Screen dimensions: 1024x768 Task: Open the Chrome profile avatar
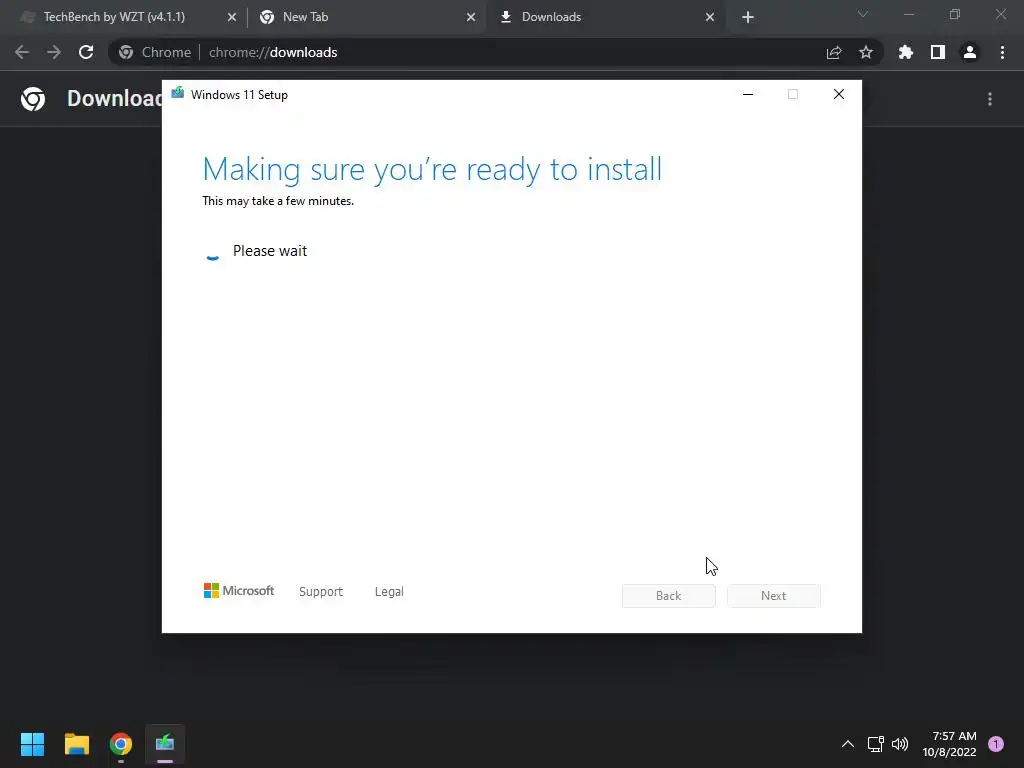pyautogui.click(x=970, y=52)
